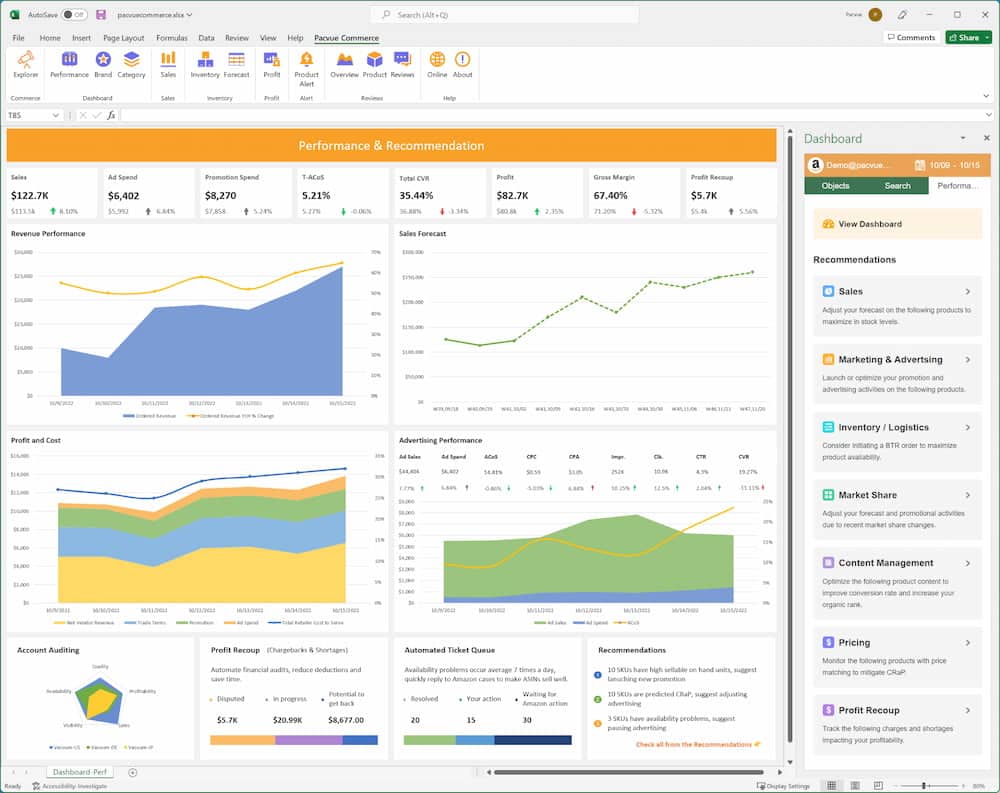Image resolution: width=1000 pixels, height=793 pixels.
Task: Open the Explorer tool in the ribbon
Action: [x=25, y=64]
